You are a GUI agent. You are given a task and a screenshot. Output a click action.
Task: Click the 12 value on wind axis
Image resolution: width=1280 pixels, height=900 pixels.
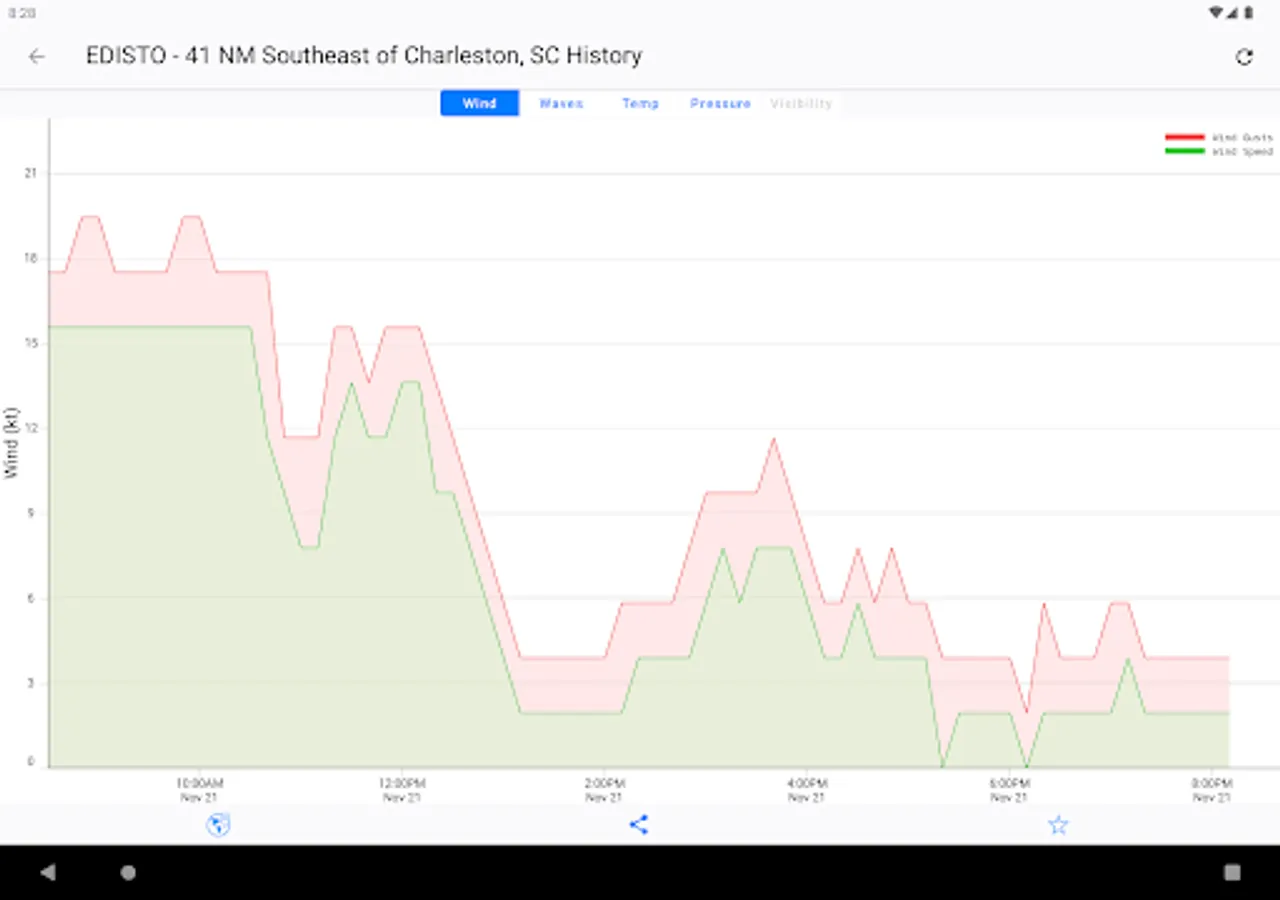coord(30,428)
